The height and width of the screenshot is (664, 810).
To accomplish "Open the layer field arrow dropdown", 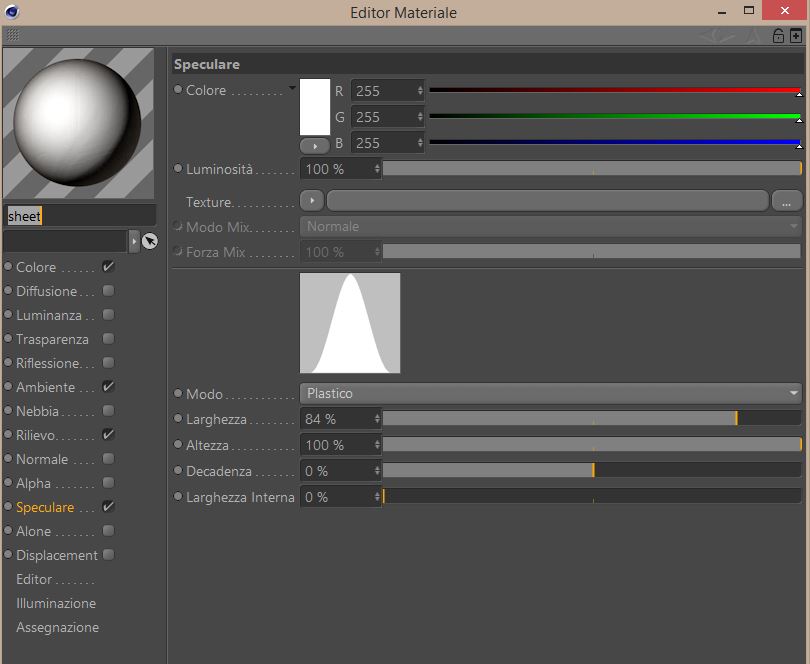I will click(134, 241).
